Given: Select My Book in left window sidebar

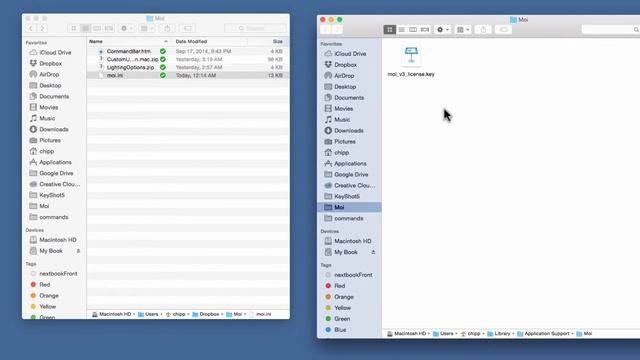Looking at the screenshot, I should [51, 251].
